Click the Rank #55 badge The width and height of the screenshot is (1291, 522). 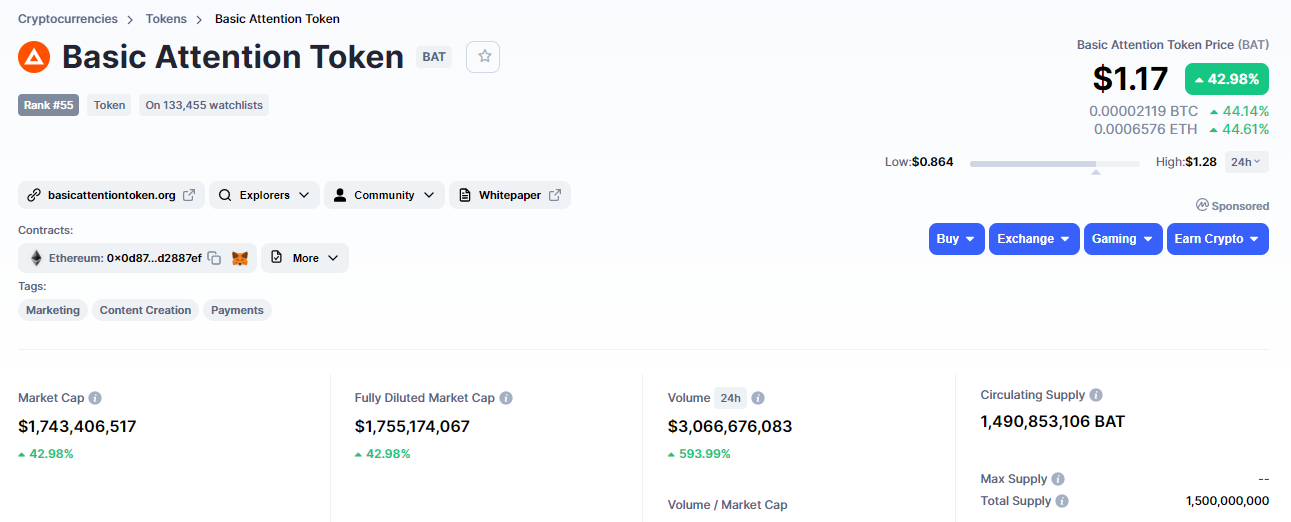tap(48, 105)
